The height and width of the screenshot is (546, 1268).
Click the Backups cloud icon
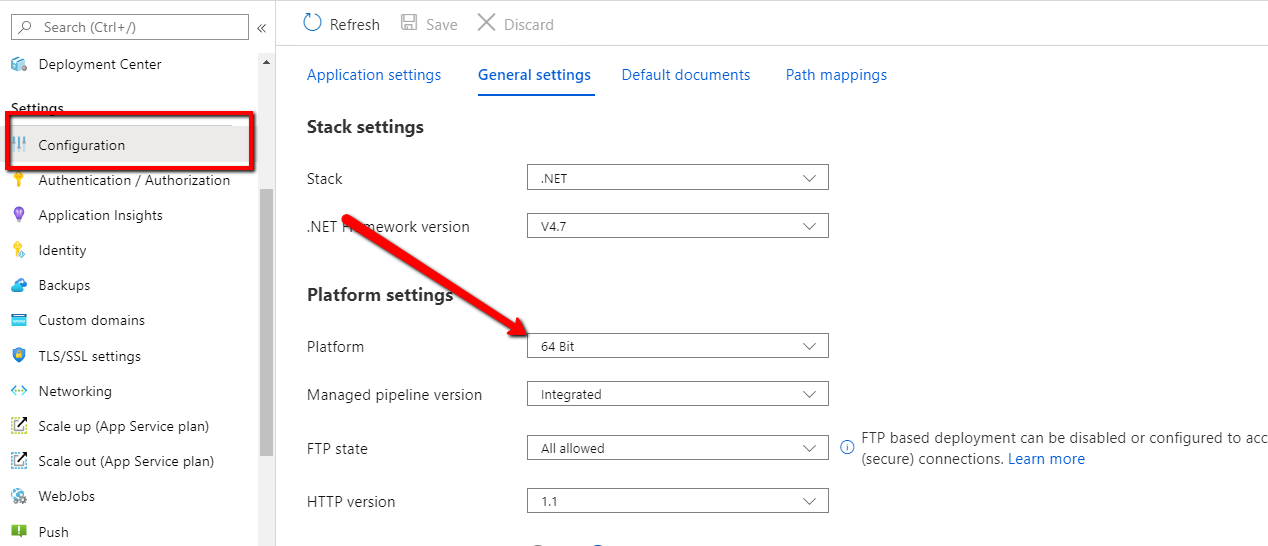[x=18, y=285]
